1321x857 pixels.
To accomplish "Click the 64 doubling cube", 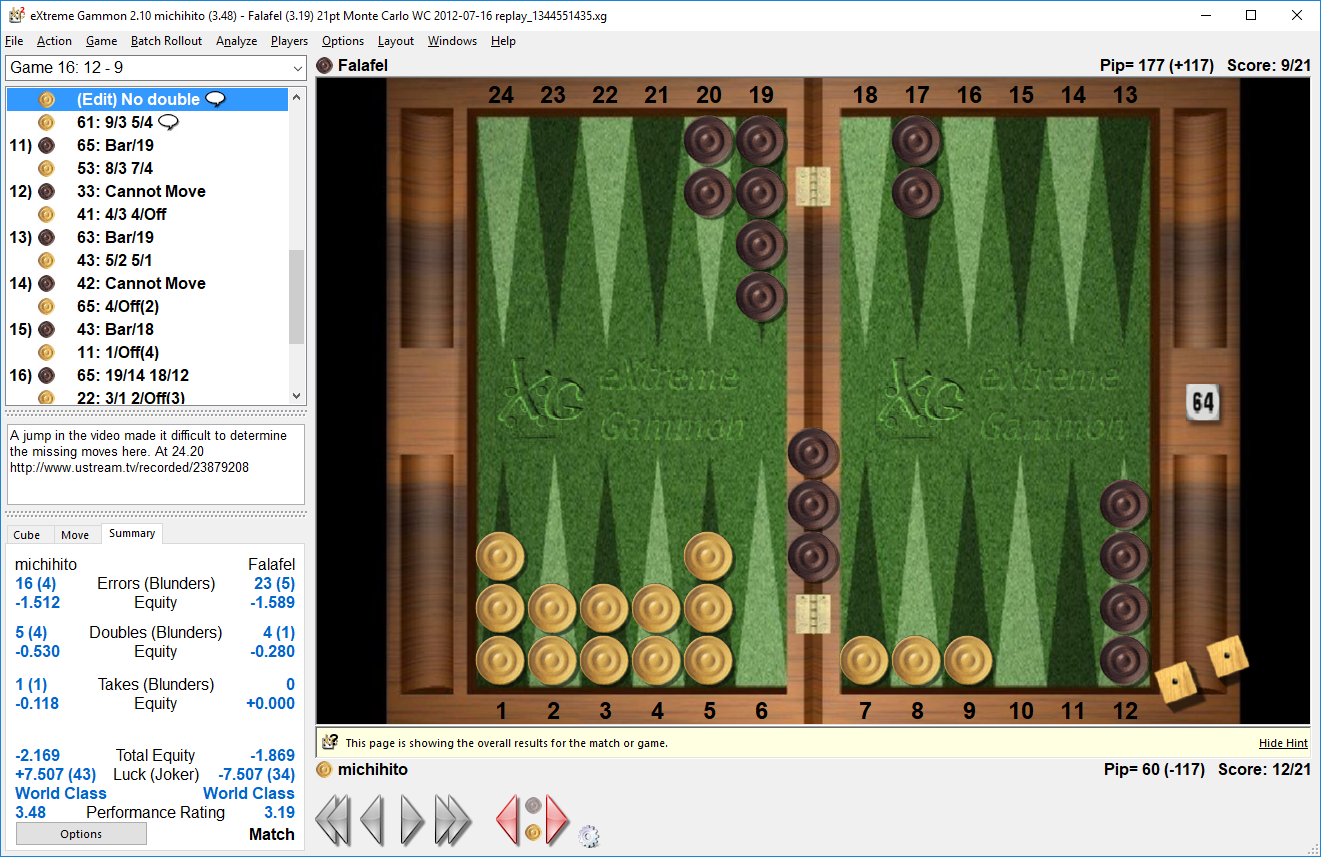I will (1203, 402).
